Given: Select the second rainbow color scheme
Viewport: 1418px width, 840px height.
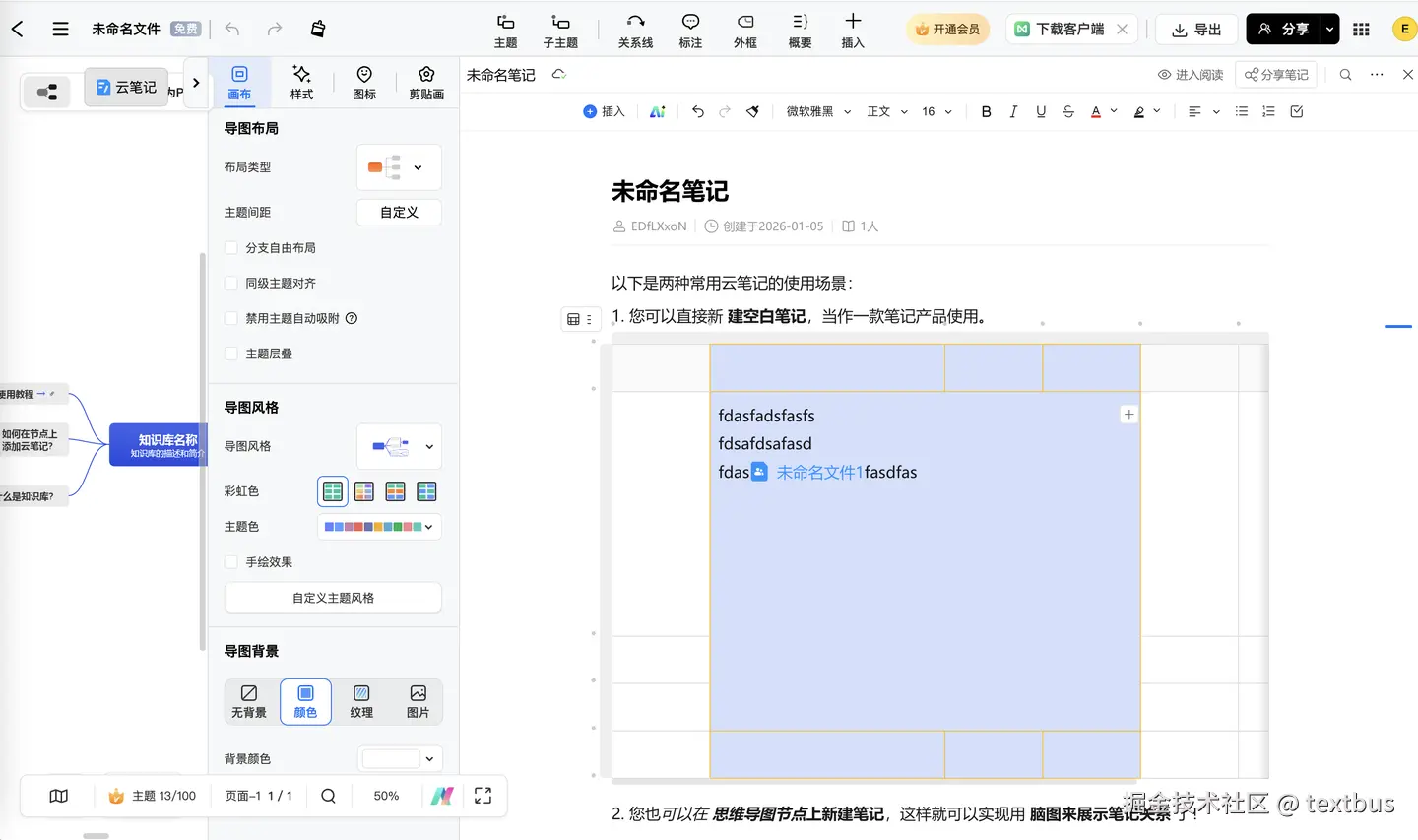Looking at the screenshot, I should (x=364, y=491).
